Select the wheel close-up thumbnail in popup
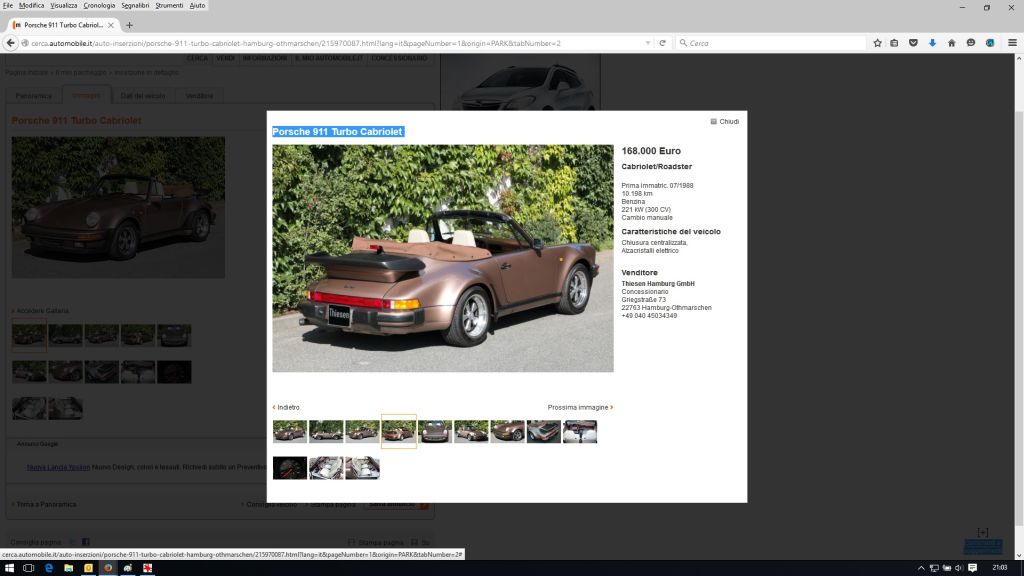The width and height of the screenshot is (1024, 576). point(507,432)
